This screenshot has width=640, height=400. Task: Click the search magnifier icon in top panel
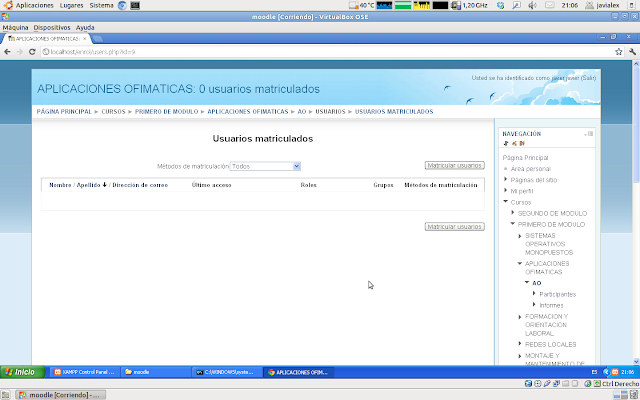point(517,5)
